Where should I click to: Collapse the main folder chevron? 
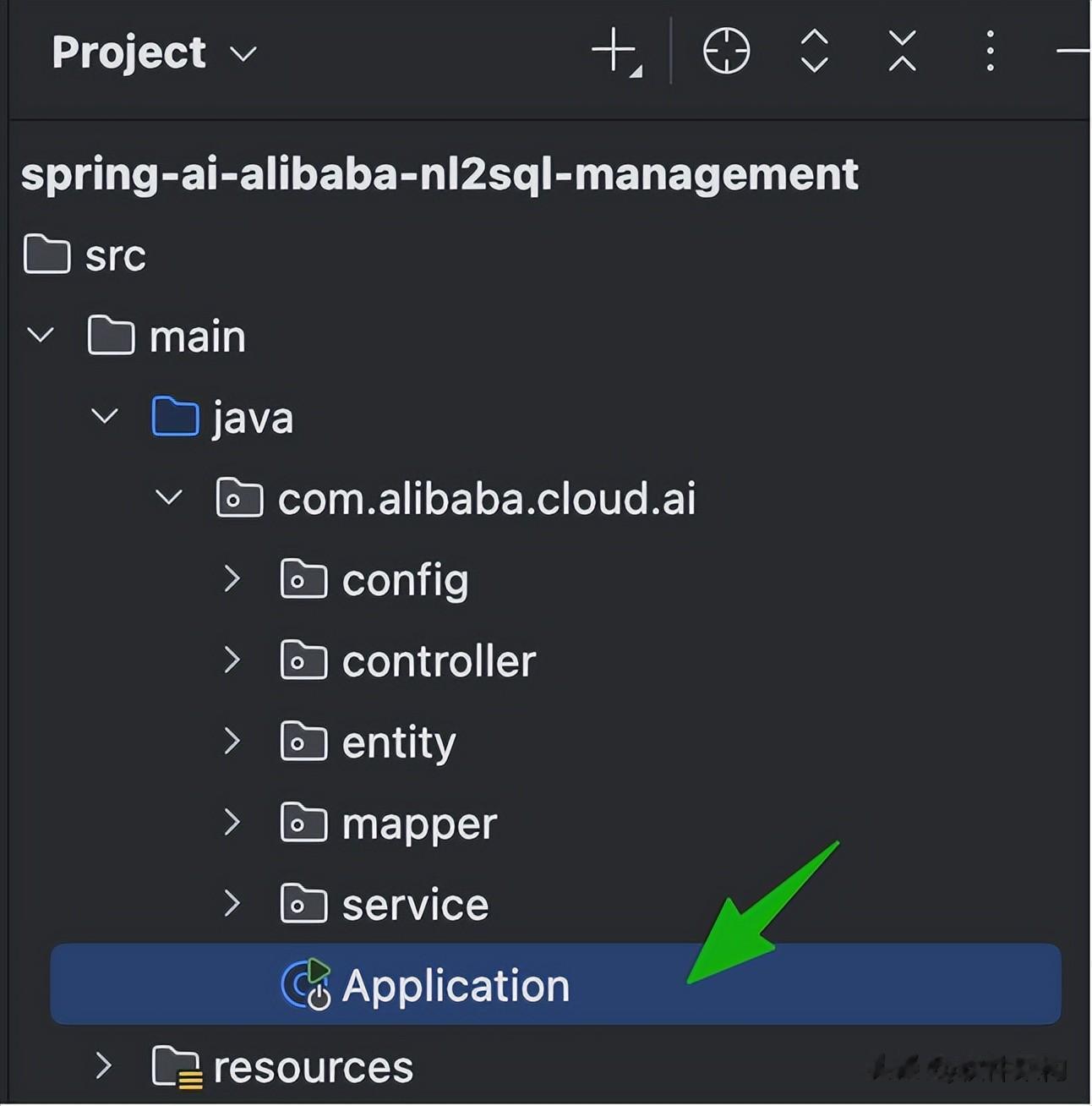(x=41, y=335)
